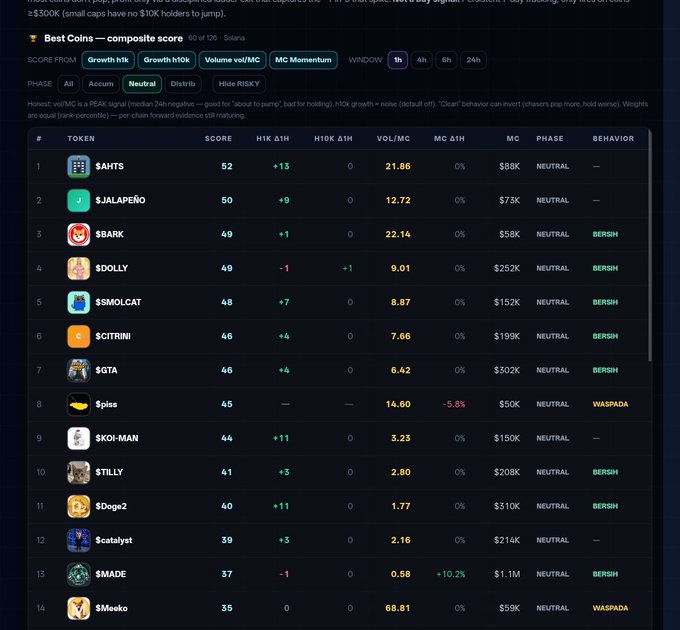
Task: Open the $AHTS token building icon
Action: coord(78,166)
